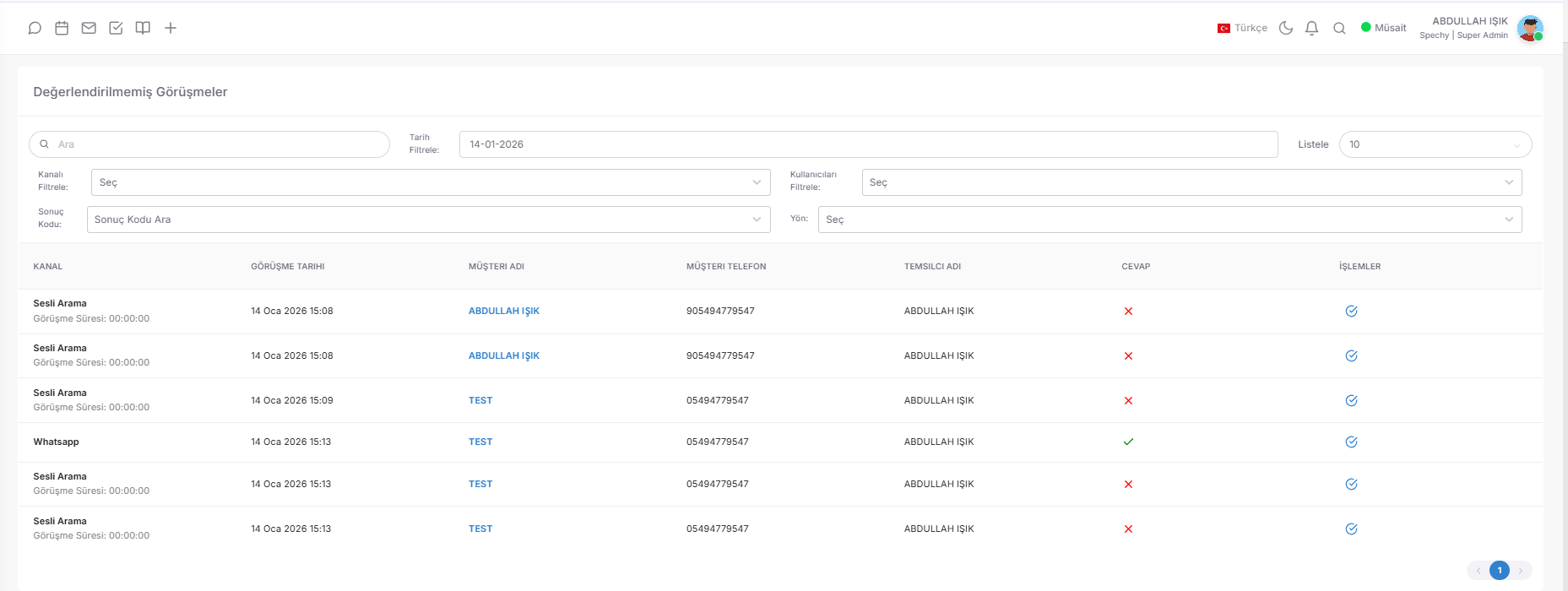Toggle dark mode moon icon
Screen dimensions: 1568x591
pos(1286,28)
